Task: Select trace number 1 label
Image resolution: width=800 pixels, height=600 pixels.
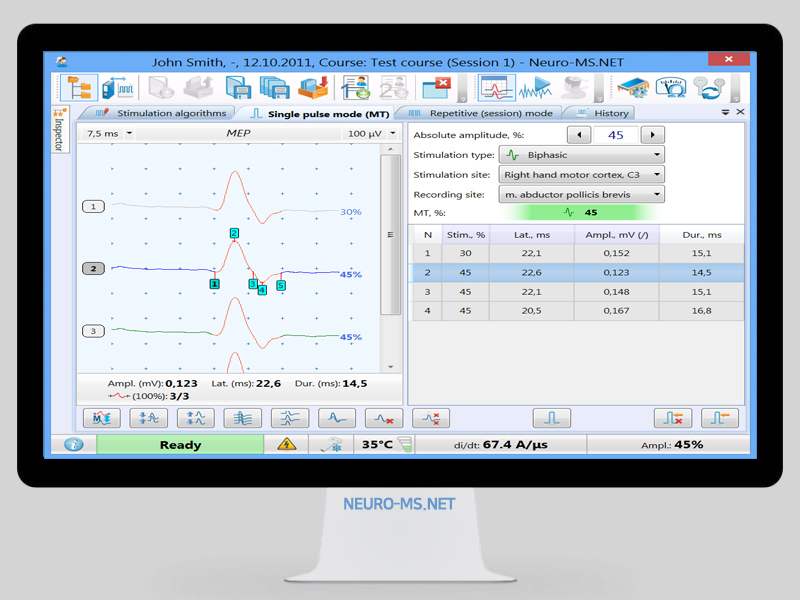Action: [x=94, y=207]
